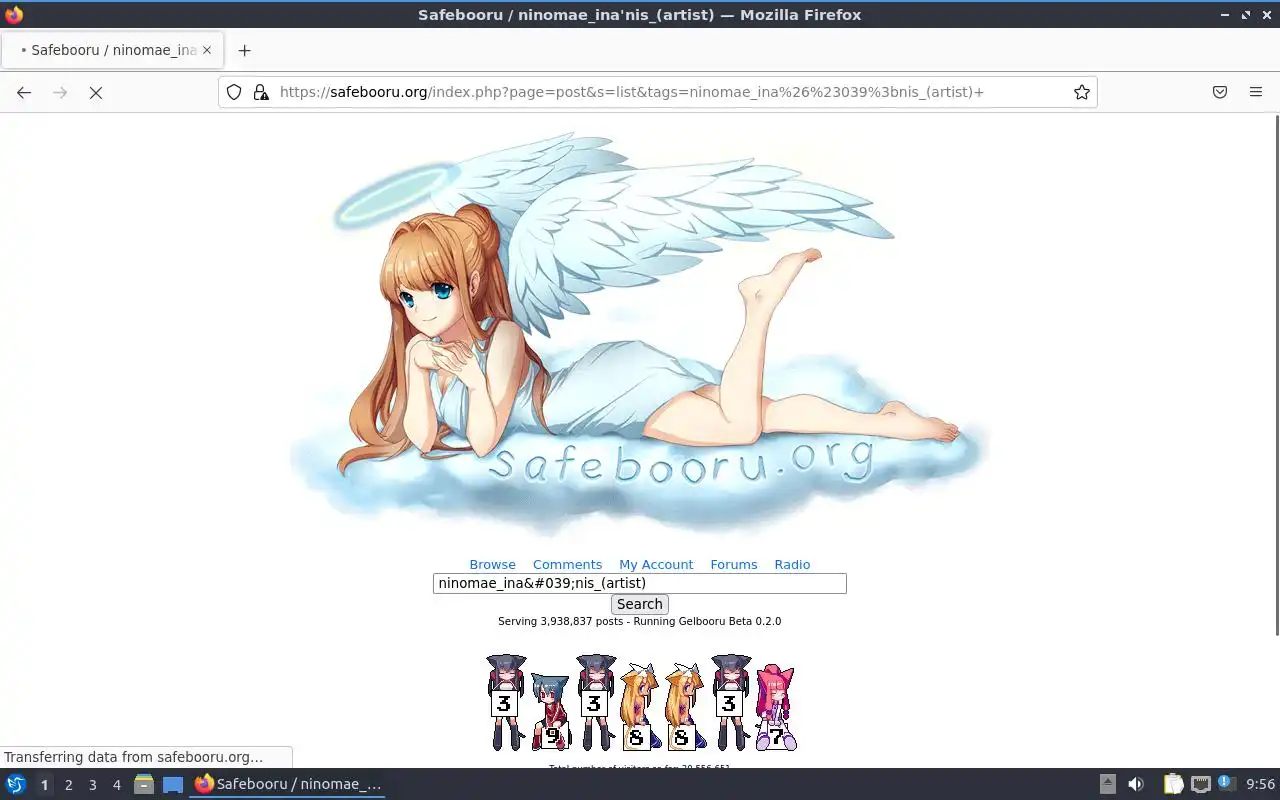This screenshot has height=800, width=1280.
Task: Open the Save to Pocket button
Action: point(1220,92)
